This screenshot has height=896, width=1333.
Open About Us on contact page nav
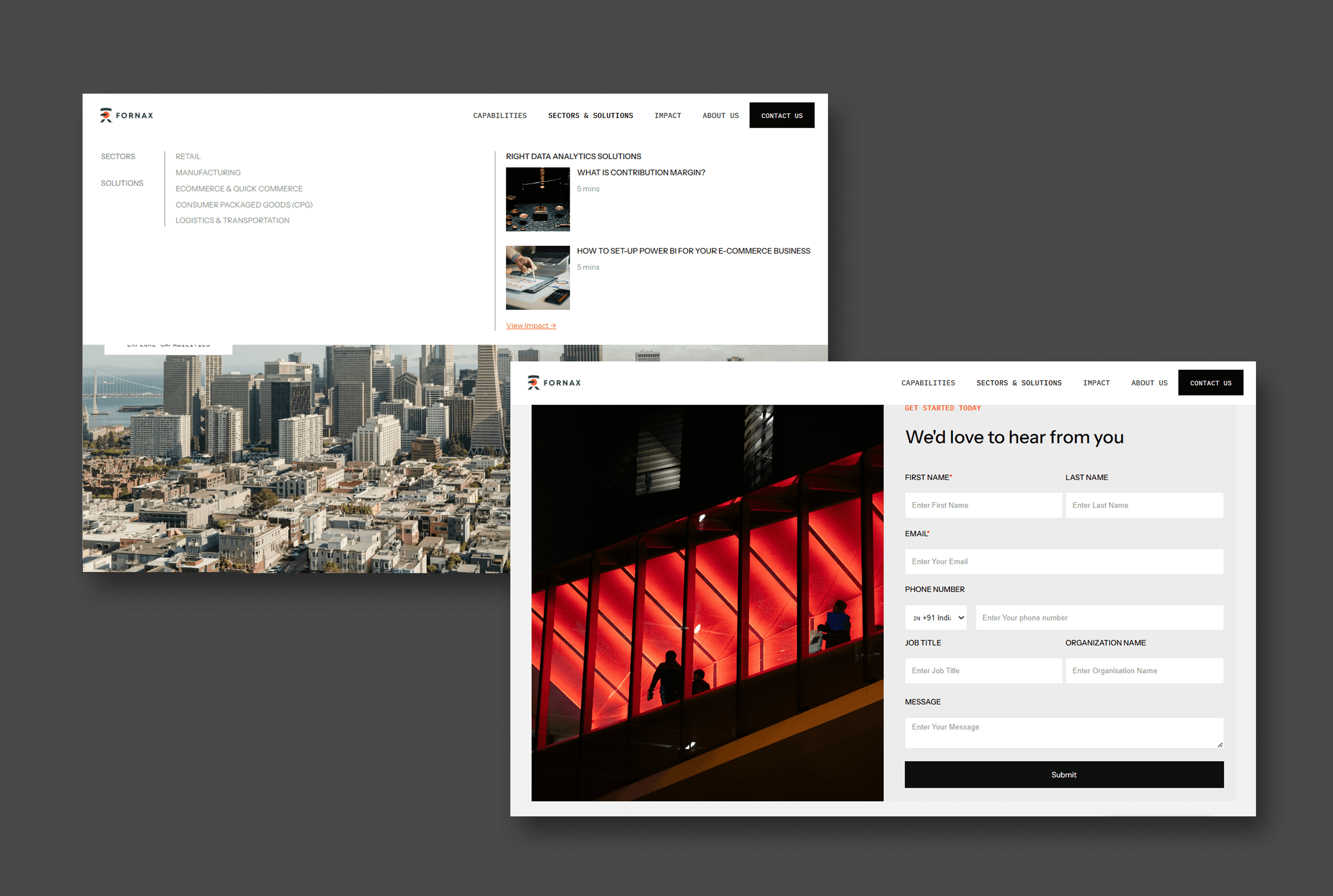pos(1149,383)
